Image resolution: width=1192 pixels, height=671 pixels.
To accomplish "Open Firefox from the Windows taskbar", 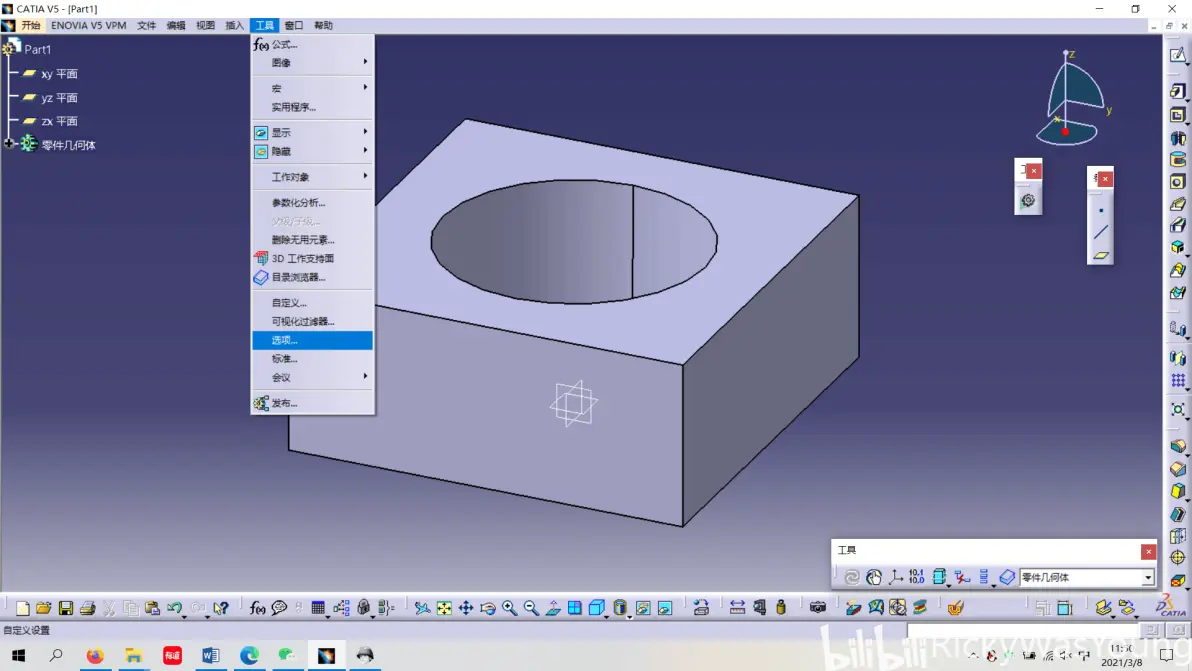I will 95,655.
